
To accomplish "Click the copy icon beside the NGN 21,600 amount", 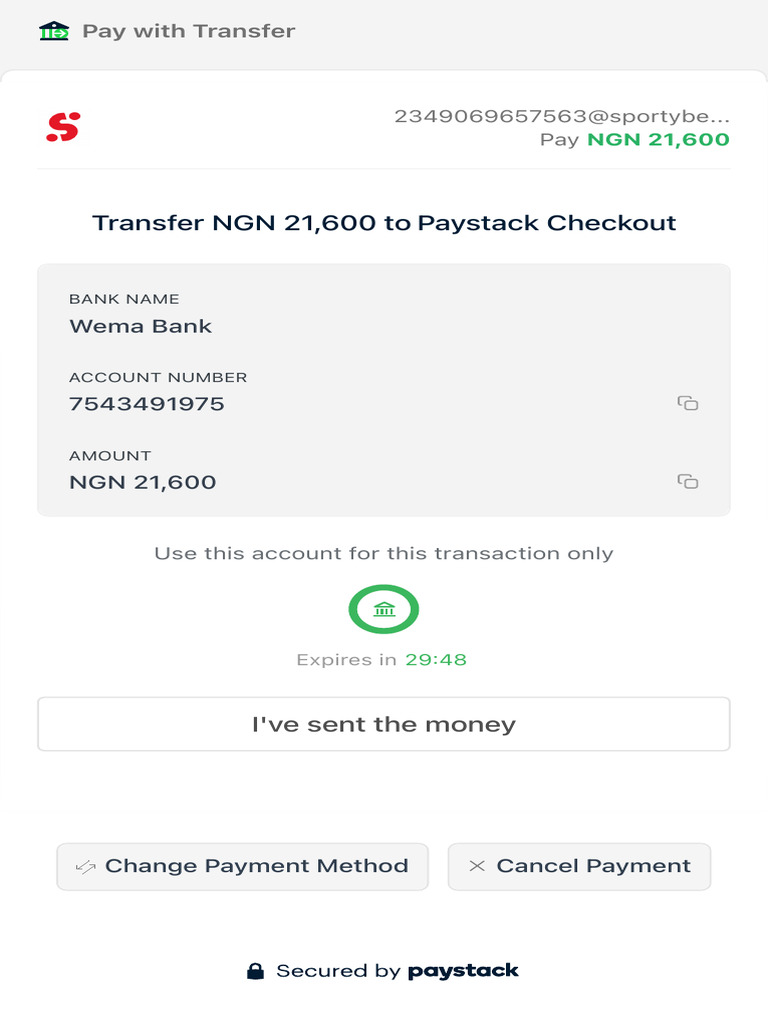I will pos(687,481).
